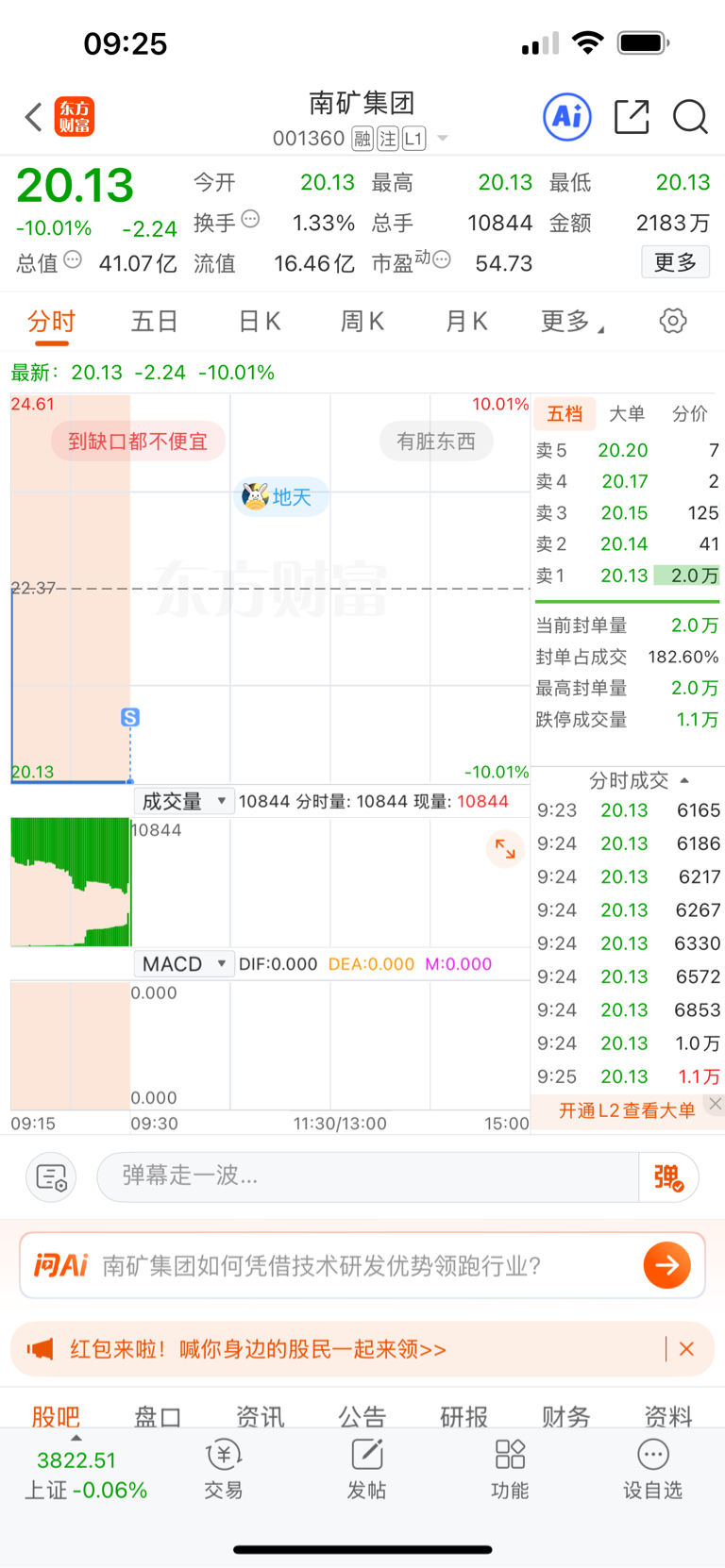Screen dimensions: 725x1568
Task: Open the 研报 bottom tab
Action: pos(464,1416)
